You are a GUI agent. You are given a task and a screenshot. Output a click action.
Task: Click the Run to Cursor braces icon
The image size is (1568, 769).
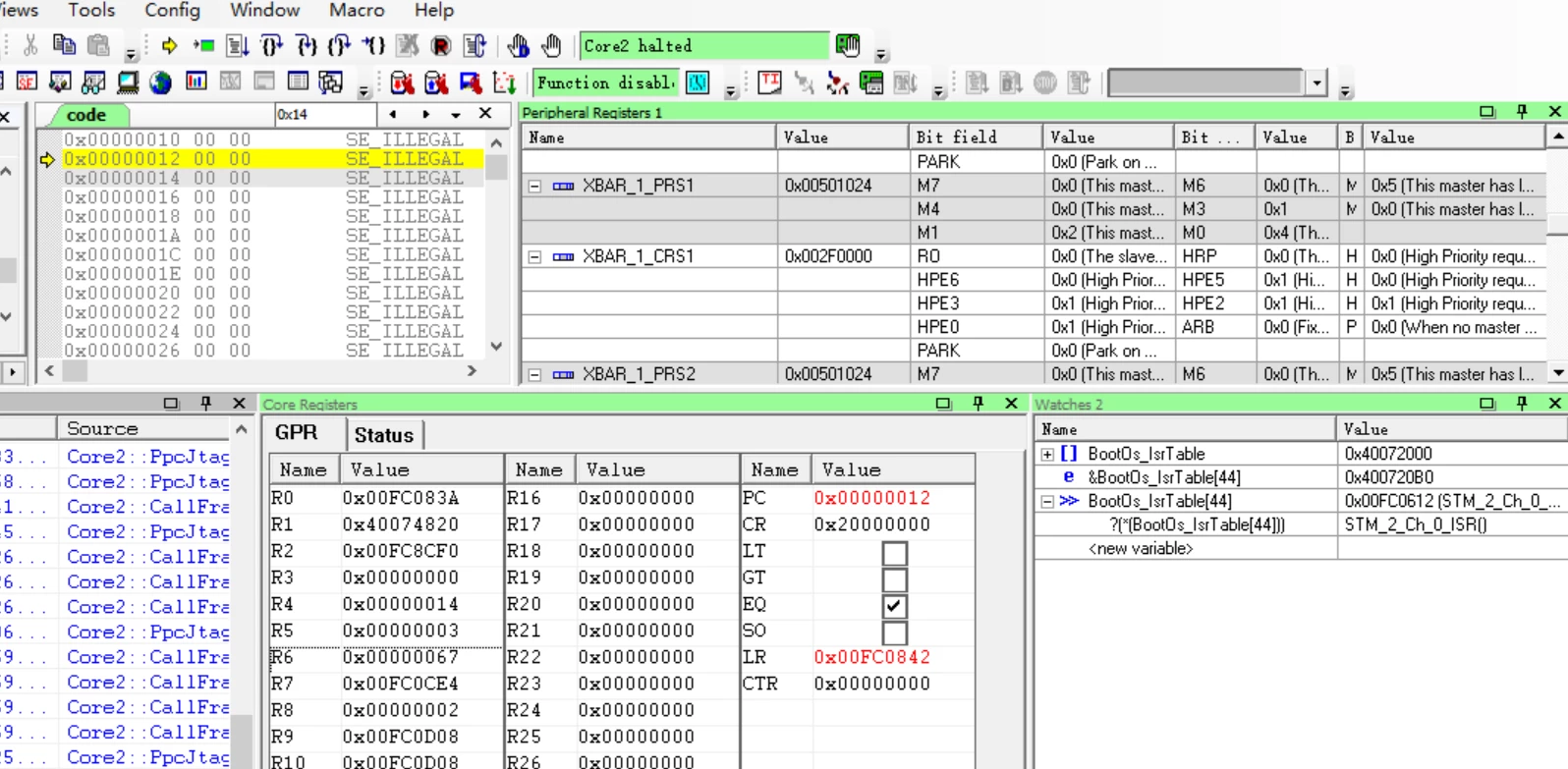point(373,45)
